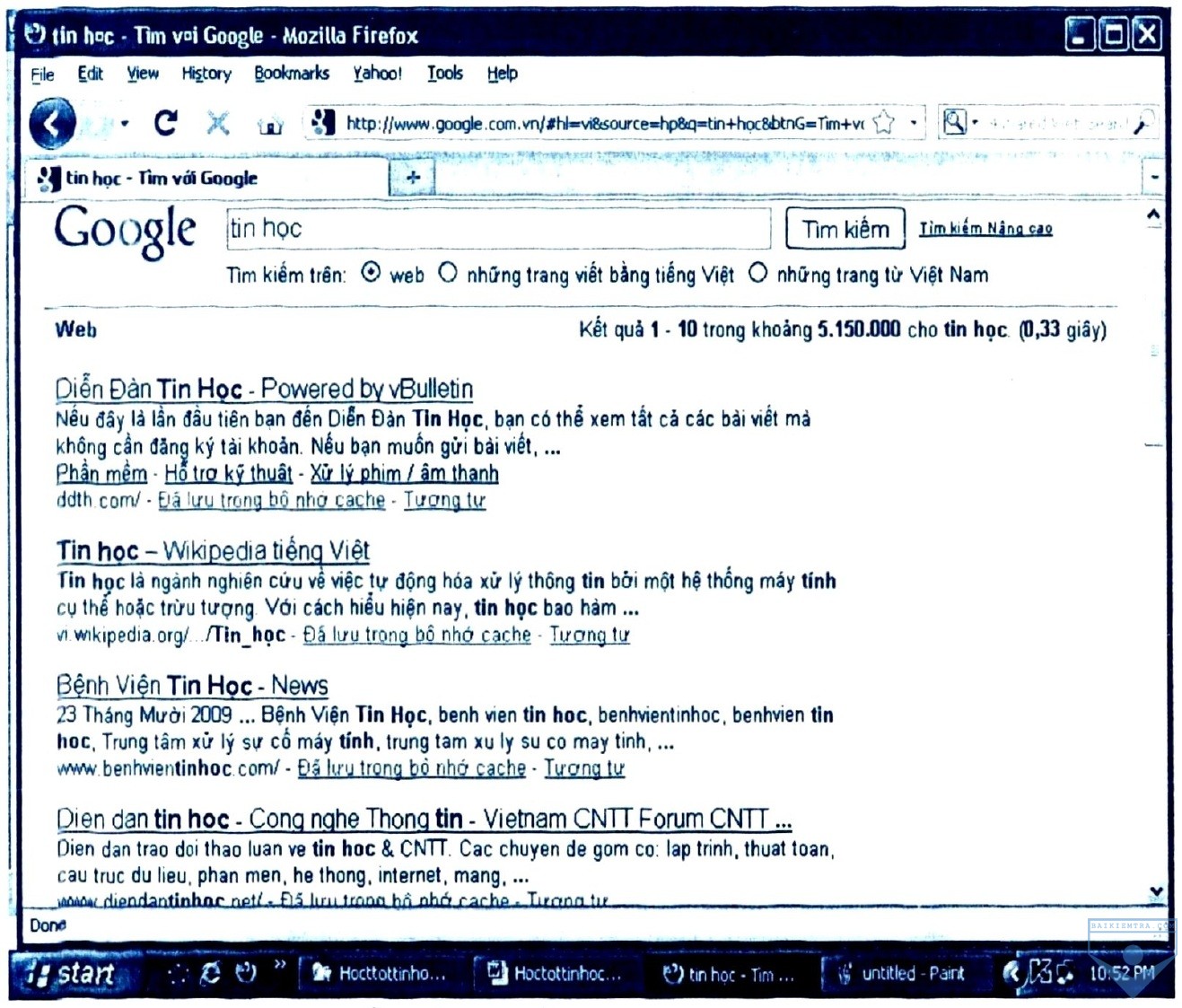
Task: Open cached copy link for the Wikipedia result
Action: [417, 635]
